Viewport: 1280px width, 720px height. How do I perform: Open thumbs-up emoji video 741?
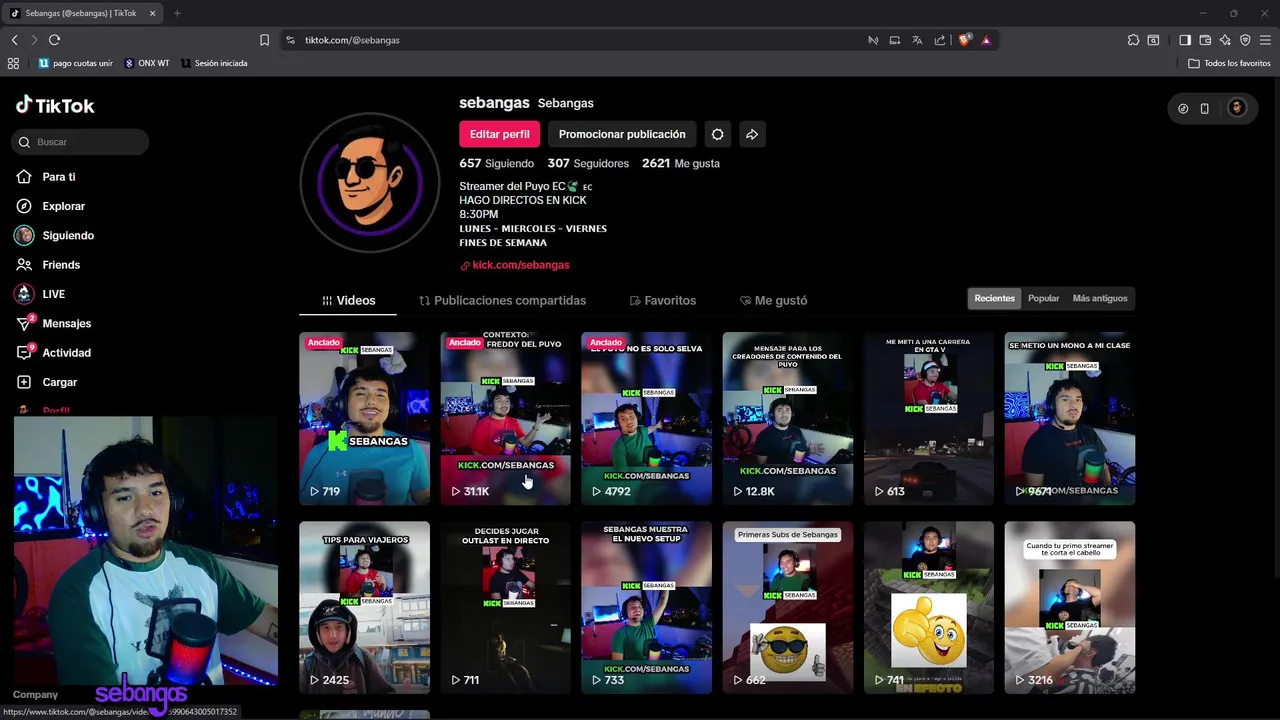[929, 607]
